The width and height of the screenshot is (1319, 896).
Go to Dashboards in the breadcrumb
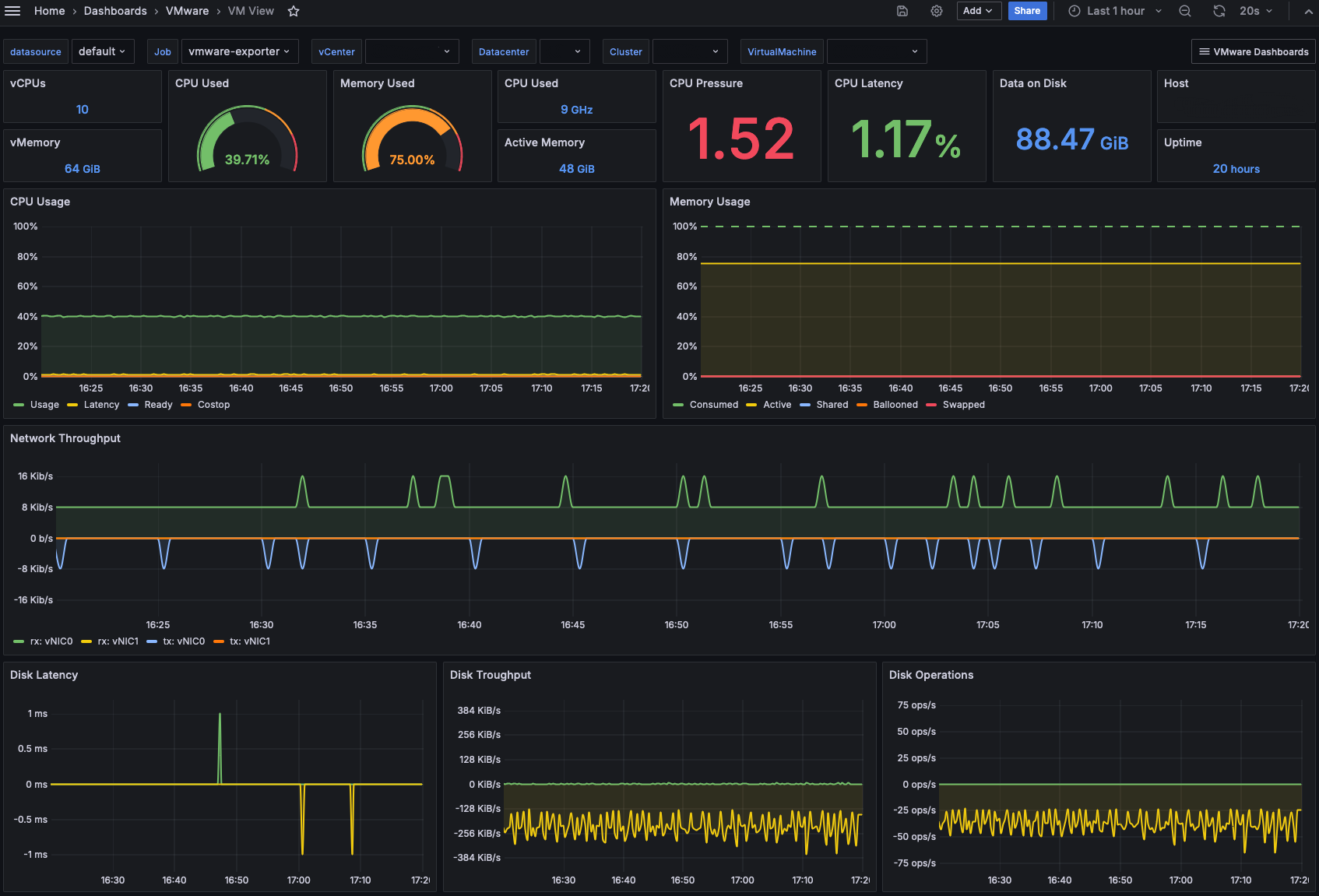coord(115,11)
